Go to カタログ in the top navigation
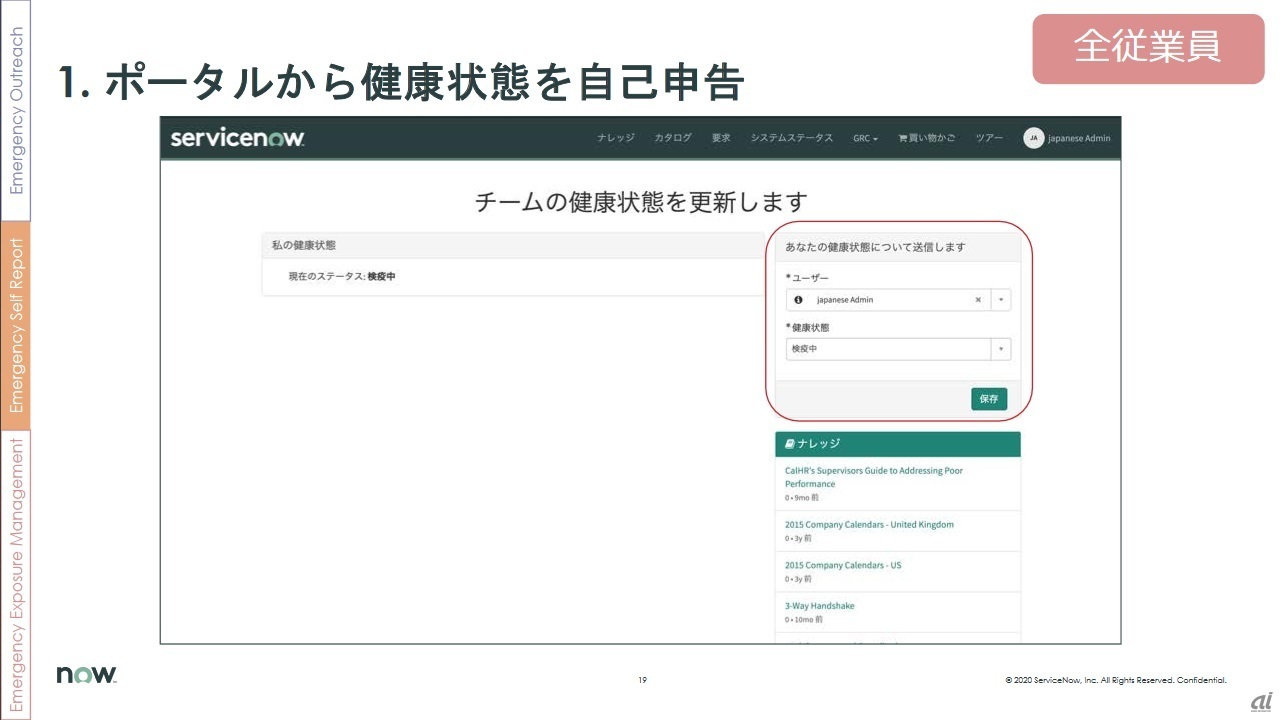Image resolution: width=1280 pixels, height=720 pixels. (673, 138)
